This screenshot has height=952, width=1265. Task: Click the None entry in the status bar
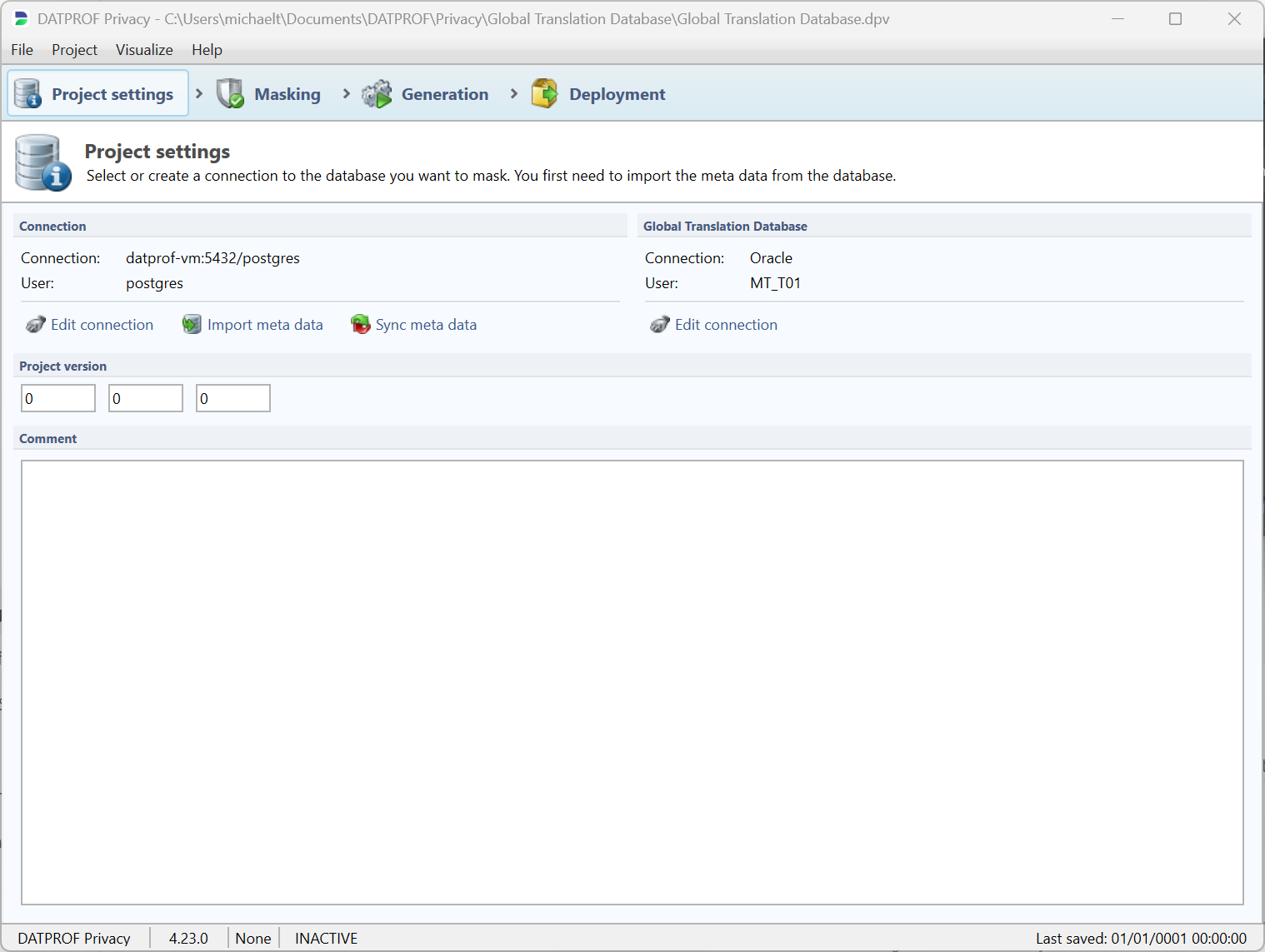(x=253, y=939)
